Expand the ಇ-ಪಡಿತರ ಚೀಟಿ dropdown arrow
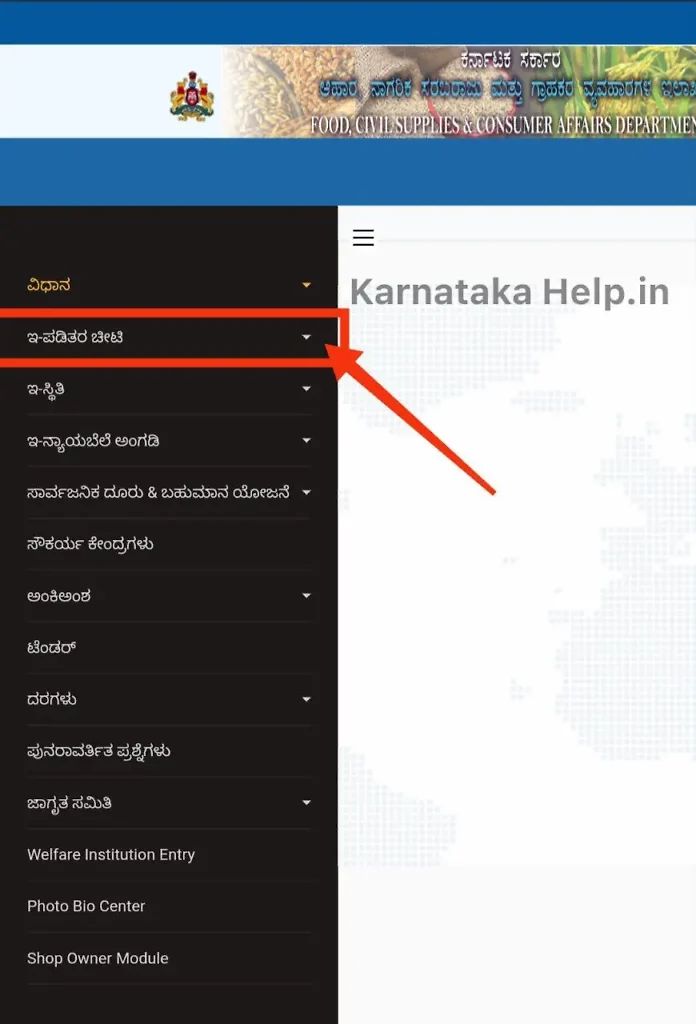 306,337
